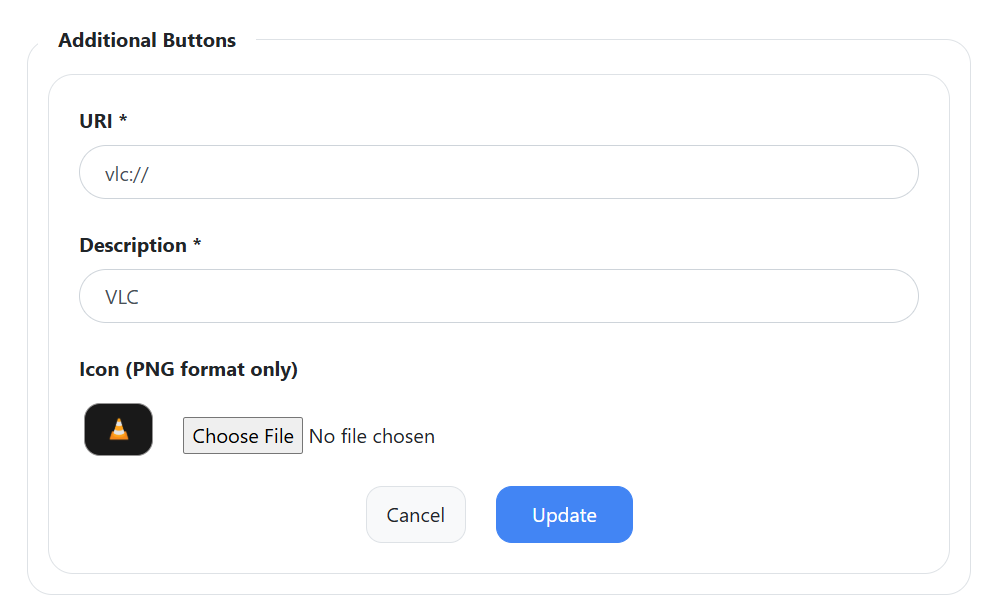
Task: Focus the Description input field
Action: (x=499, y=297)
